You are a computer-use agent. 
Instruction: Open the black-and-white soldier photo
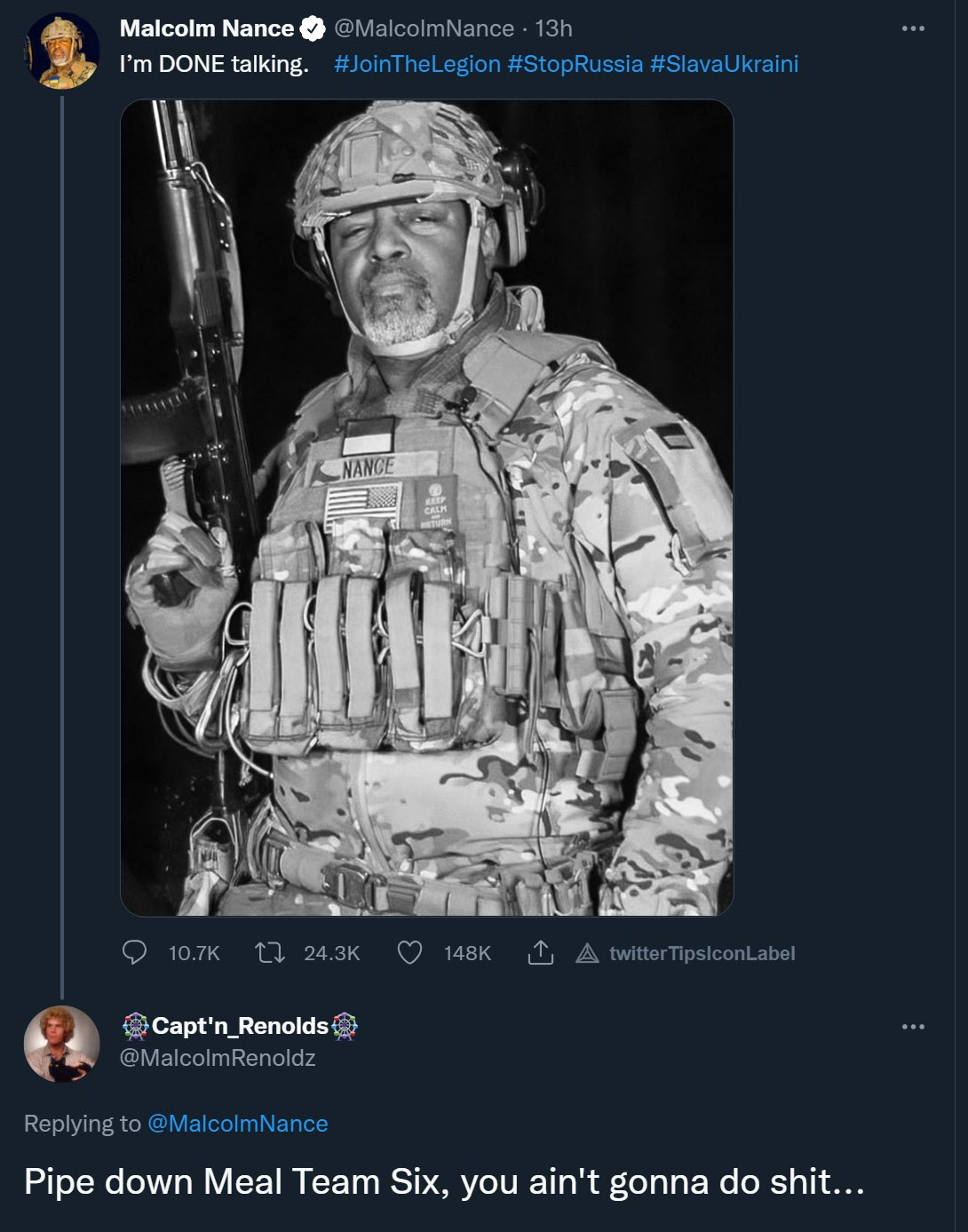[x=426, y=507]
